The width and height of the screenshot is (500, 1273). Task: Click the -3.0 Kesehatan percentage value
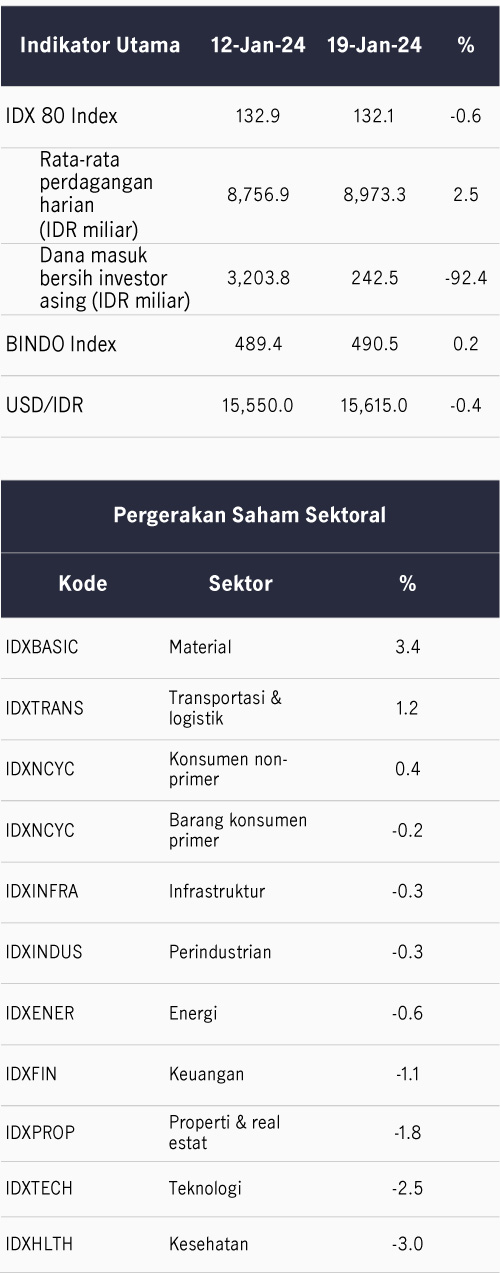pyautogui.click(x=408, y=1244)
